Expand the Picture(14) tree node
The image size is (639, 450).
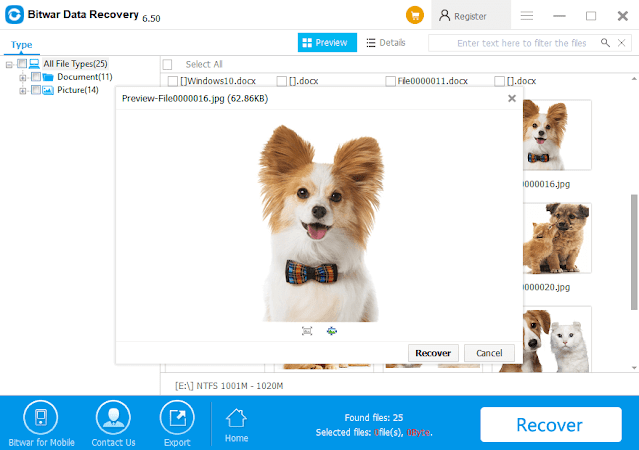[x=23, y=90]
